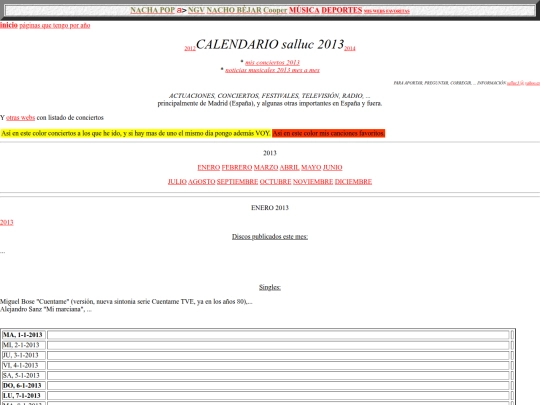The image size is (540, 405).
Task: Open the DEPORTES section
Action: tap(341, 10)
